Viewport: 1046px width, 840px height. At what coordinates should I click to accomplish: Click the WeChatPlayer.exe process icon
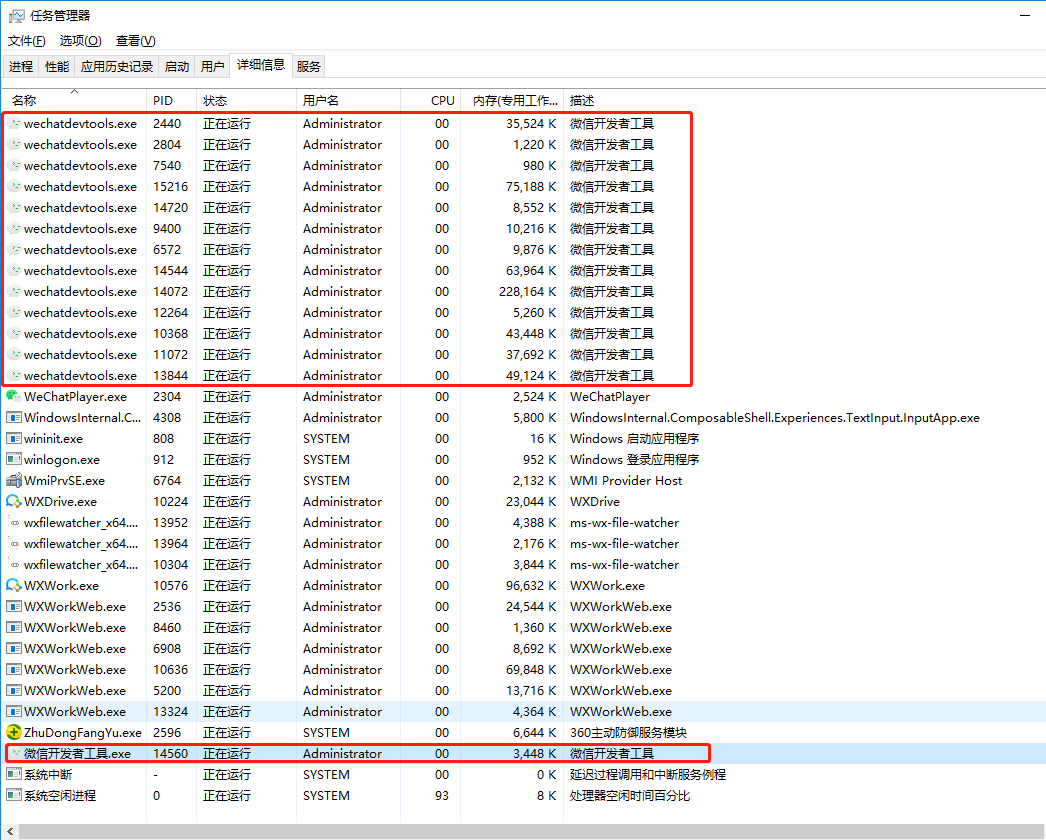tap(13, 396)
